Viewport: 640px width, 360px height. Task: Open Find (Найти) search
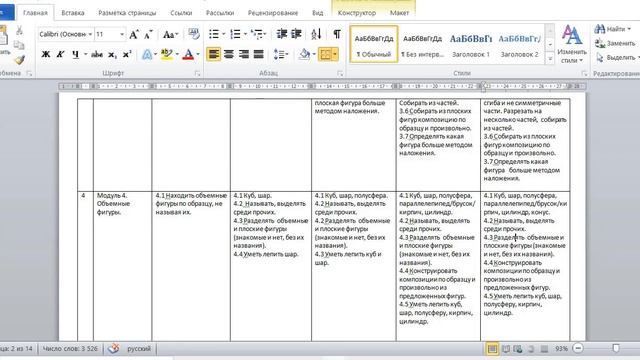[613, 29]
